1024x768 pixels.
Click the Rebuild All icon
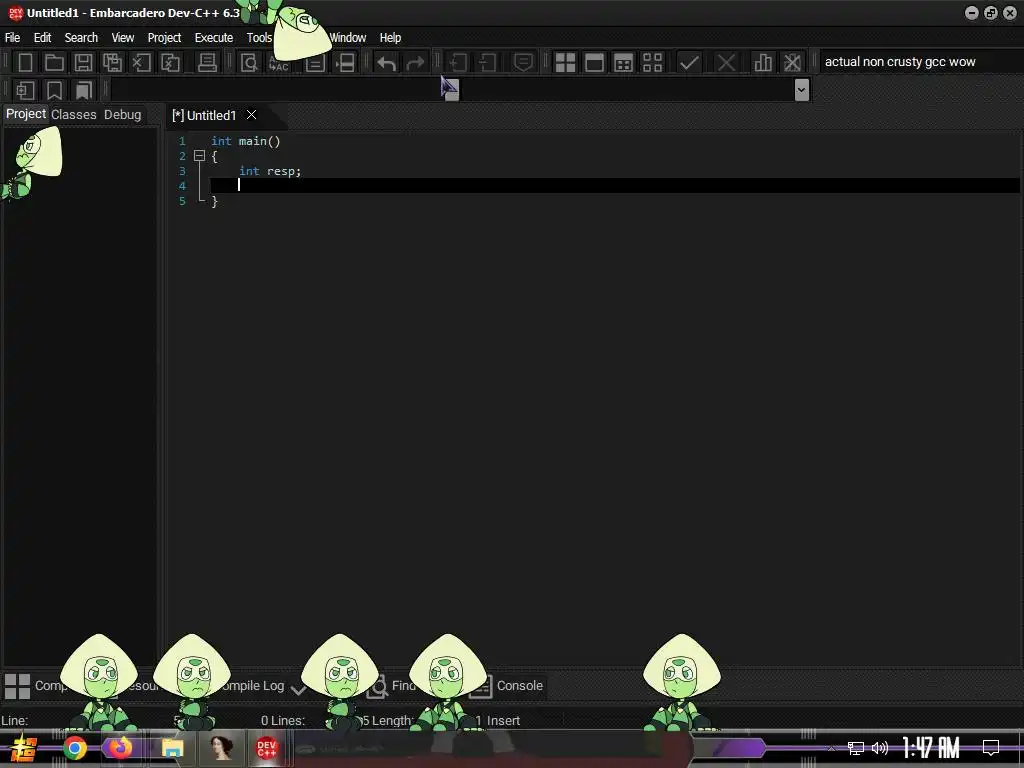click(652, 63)
